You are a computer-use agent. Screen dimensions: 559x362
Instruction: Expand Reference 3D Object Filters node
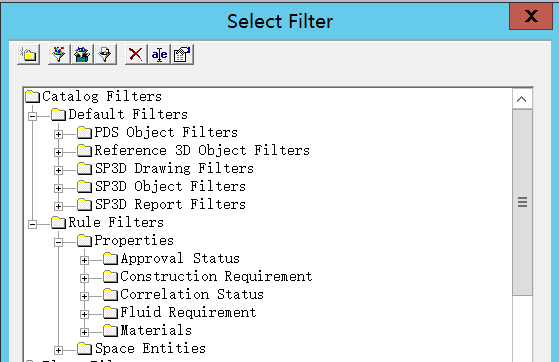pyautogui.click(x=58, y=152)
